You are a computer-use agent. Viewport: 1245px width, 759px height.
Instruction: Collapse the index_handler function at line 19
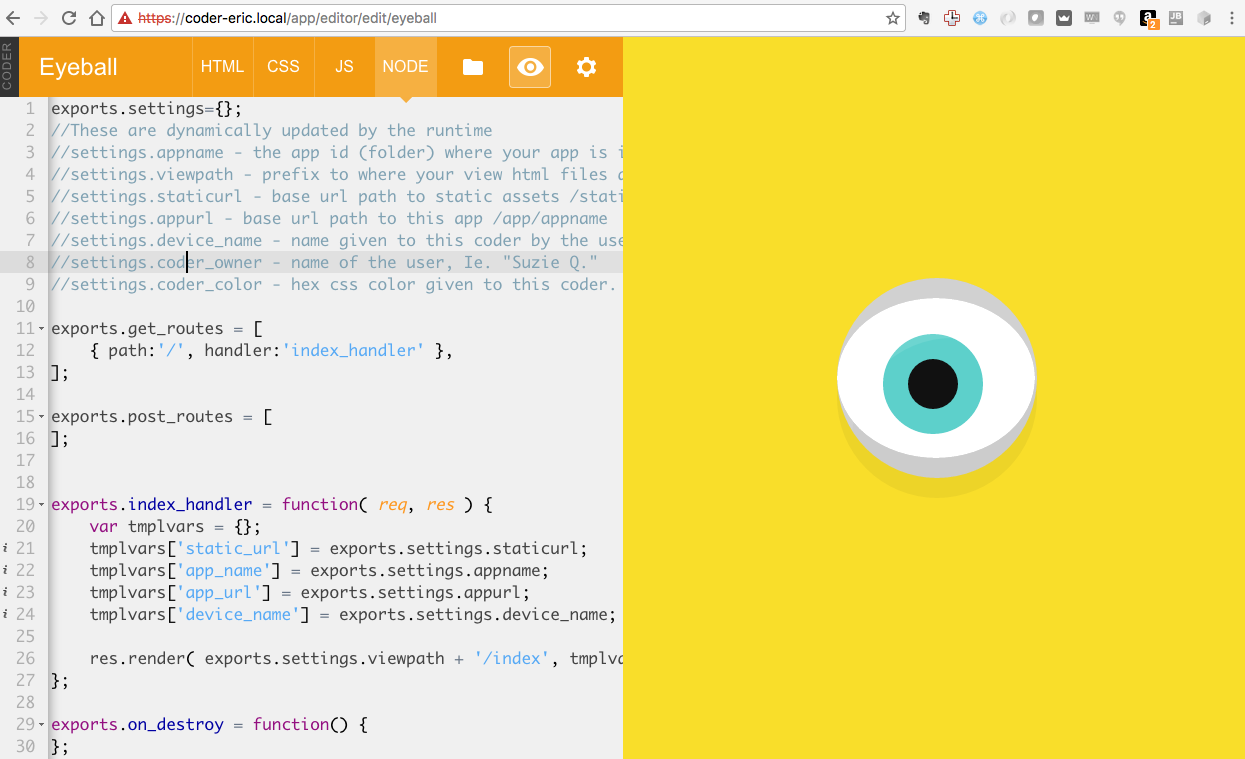coord(42,504)
